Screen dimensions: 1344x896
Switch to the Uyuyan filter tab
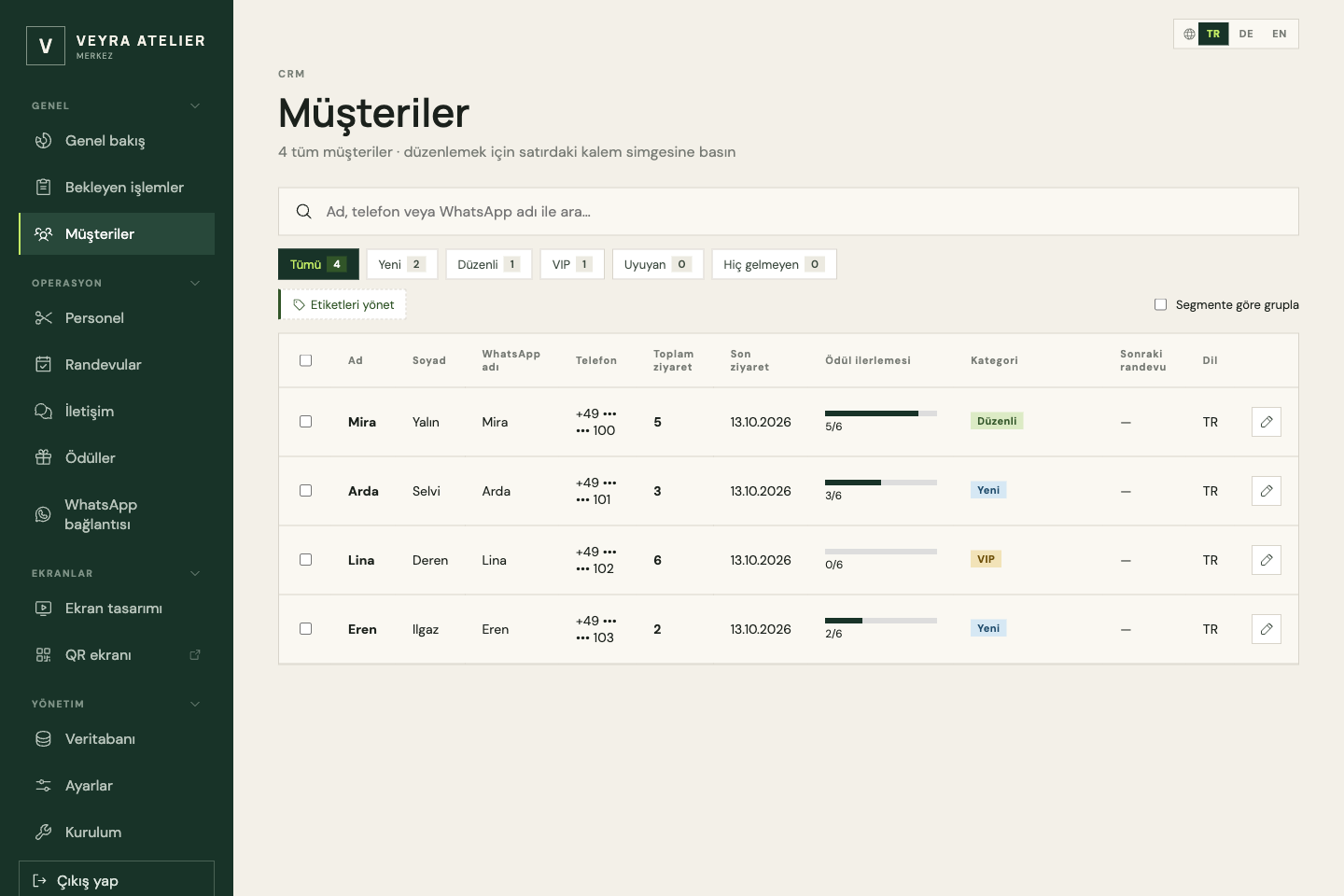click(658, 264)
